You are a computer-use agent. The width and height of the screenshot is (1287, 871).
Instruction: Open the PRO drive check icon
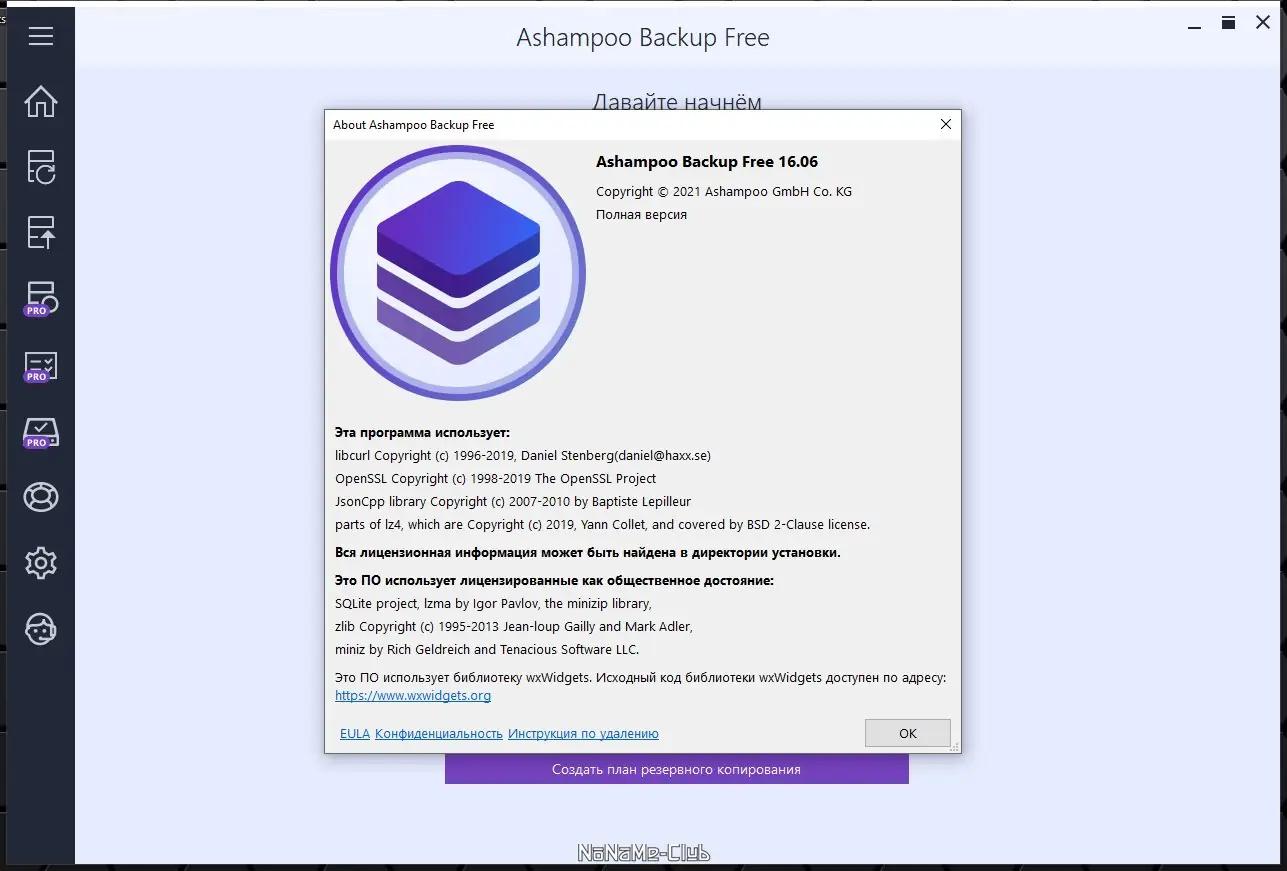coord(41,432)
